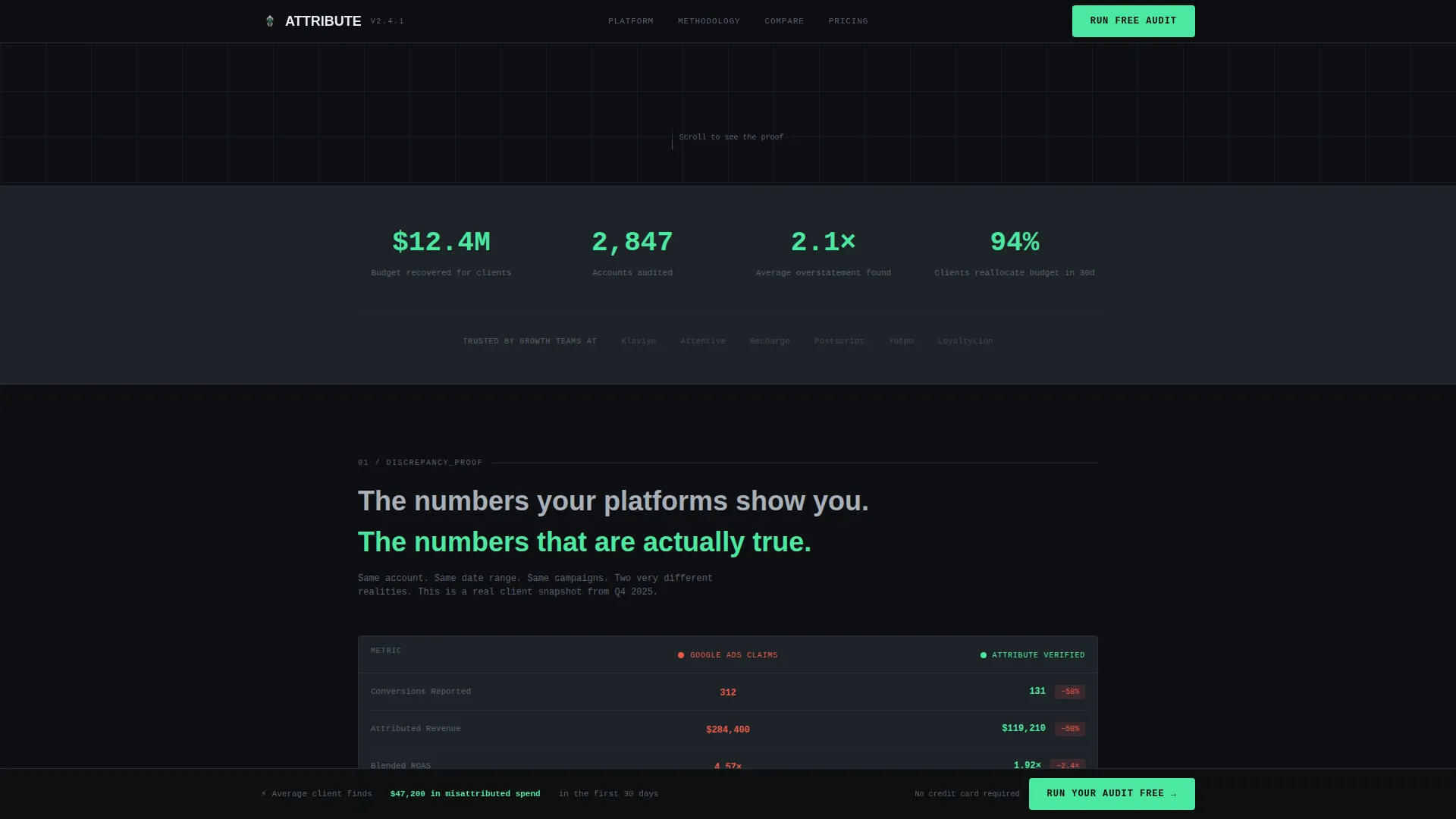Click the red dot beside Google Ads Claims
This screenshot has height=819, width=1456.
point(681,655)
